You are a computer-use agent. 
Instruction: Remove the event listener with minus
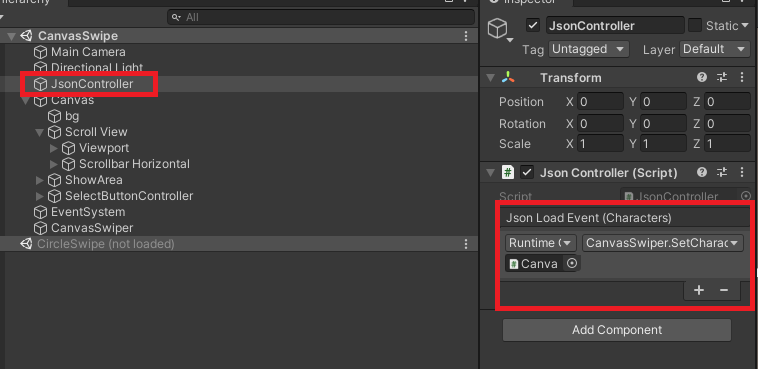(724, 290)
